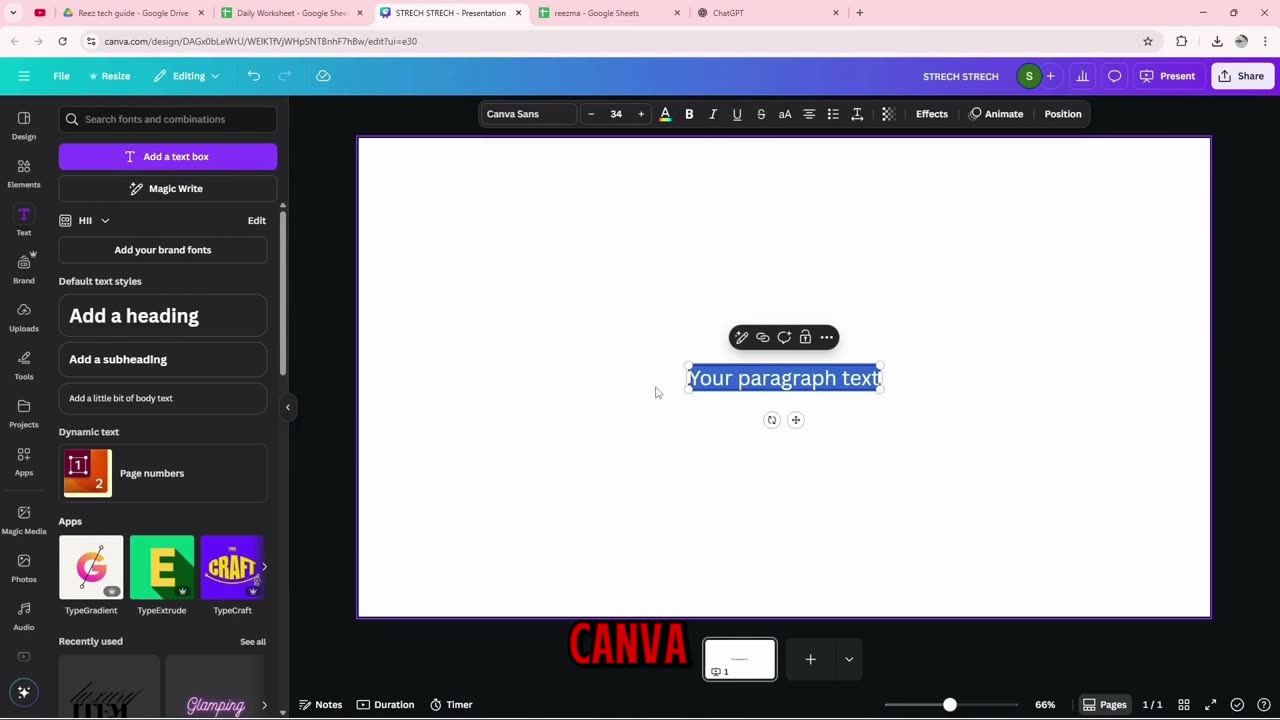Viewport: 1280px width, 720px height.
Task: Decrease font size with minus button
Action: pos(591,114)
